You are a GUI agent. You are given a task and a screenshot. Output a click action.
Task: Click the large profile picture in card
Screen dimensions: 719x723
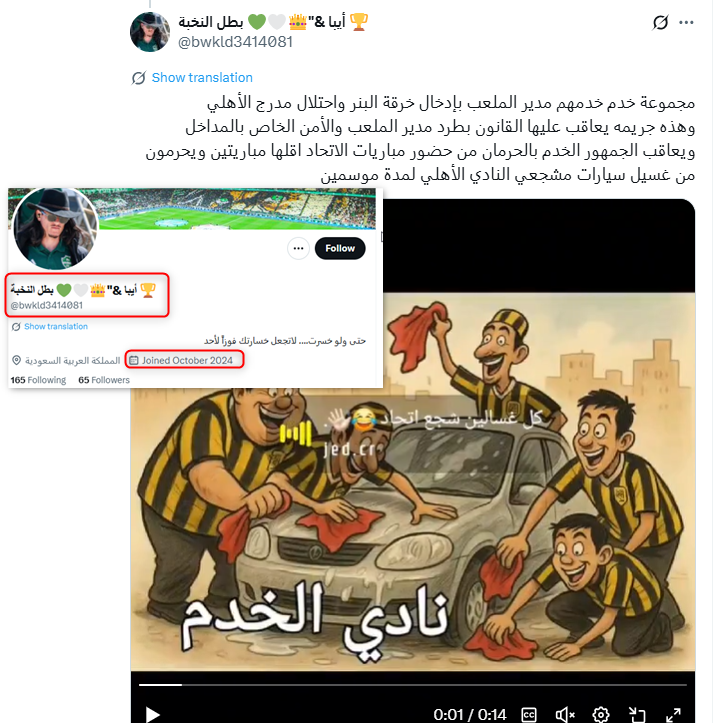pos(55,229)
